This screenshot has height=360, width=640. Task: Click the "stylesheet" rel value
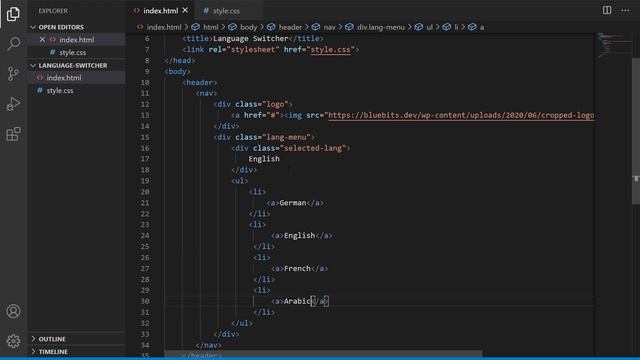click(253, 49)
